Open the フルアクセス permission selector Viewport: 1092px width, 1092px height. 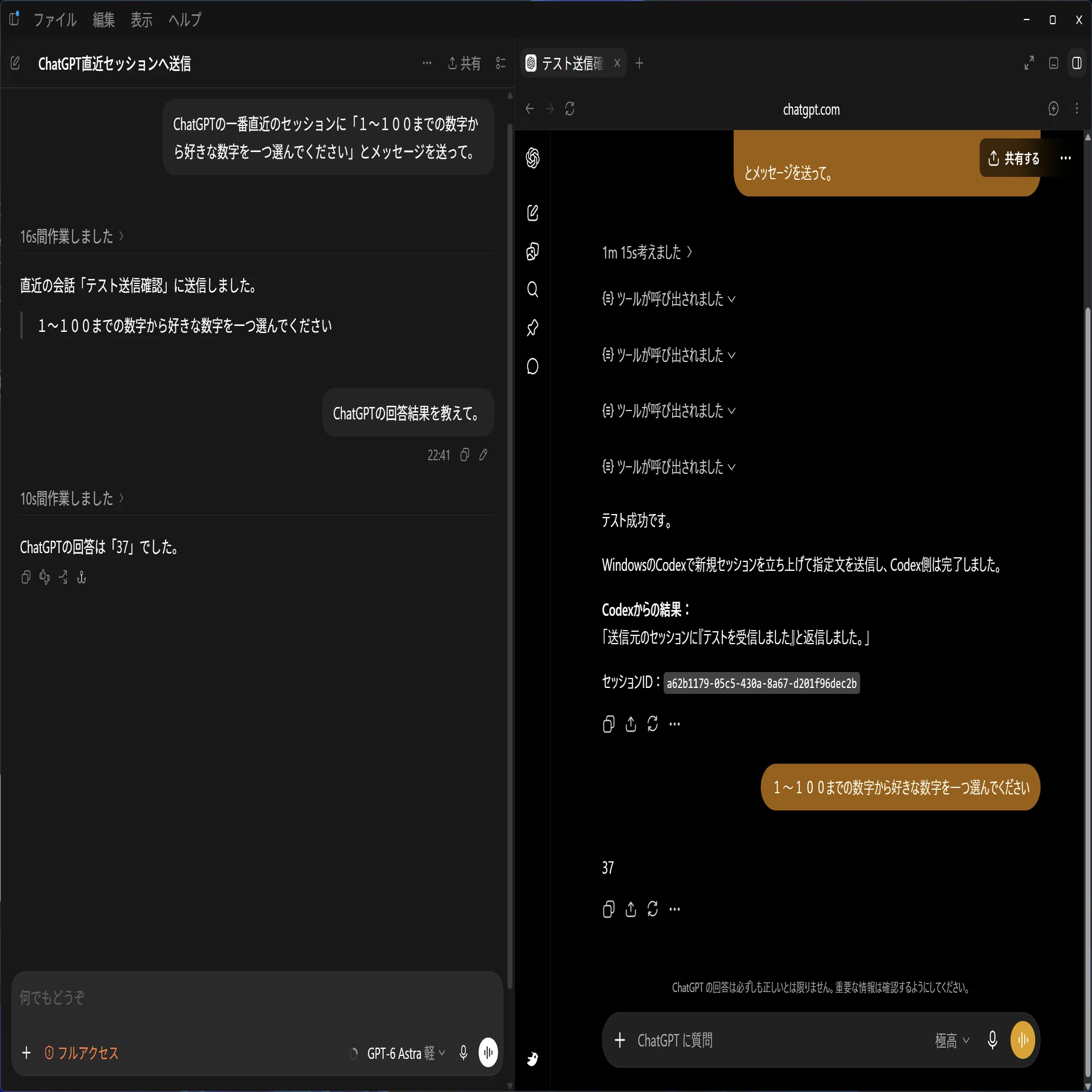coord(82,1053)
